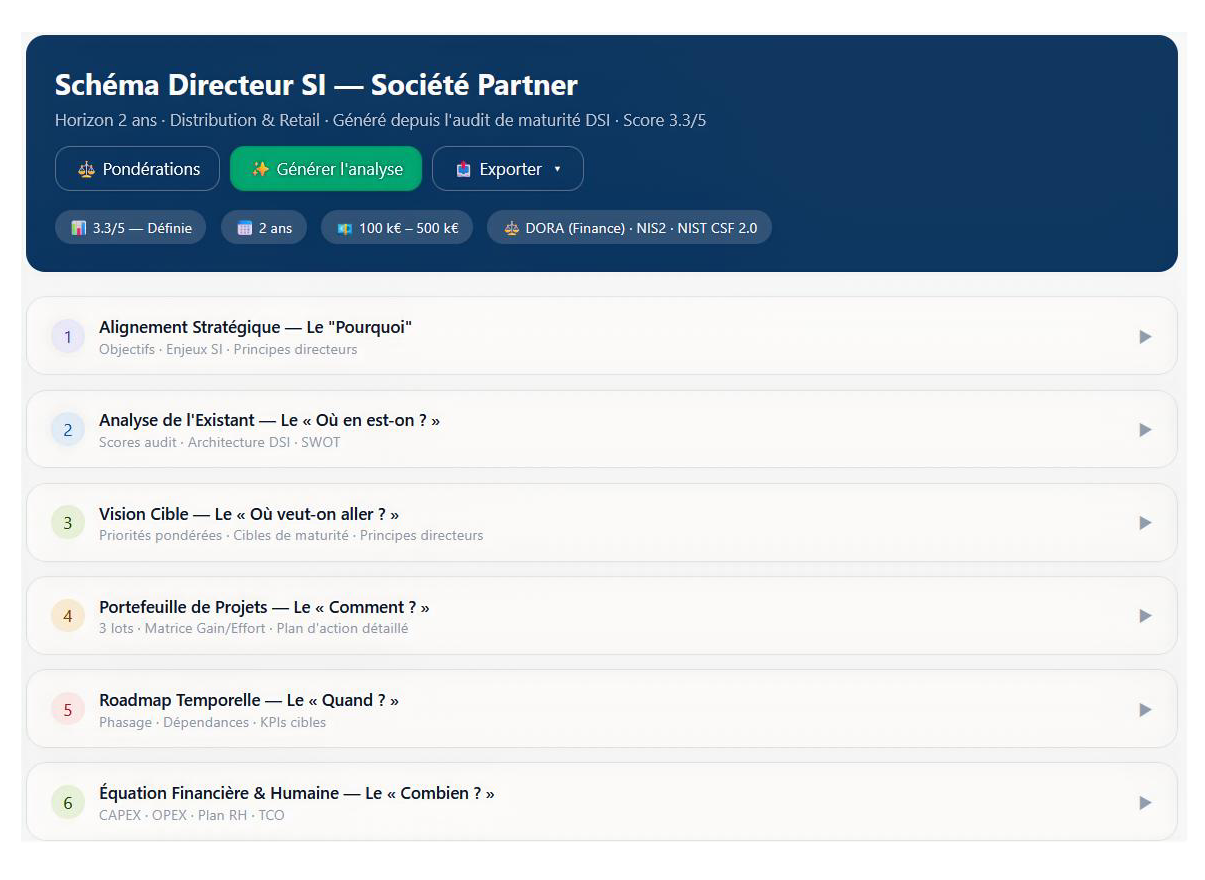Click the calendar icon in 2 ans badge
This screenshot has width=1205, height=880.
pyautogui.click(x=245, y=228)
